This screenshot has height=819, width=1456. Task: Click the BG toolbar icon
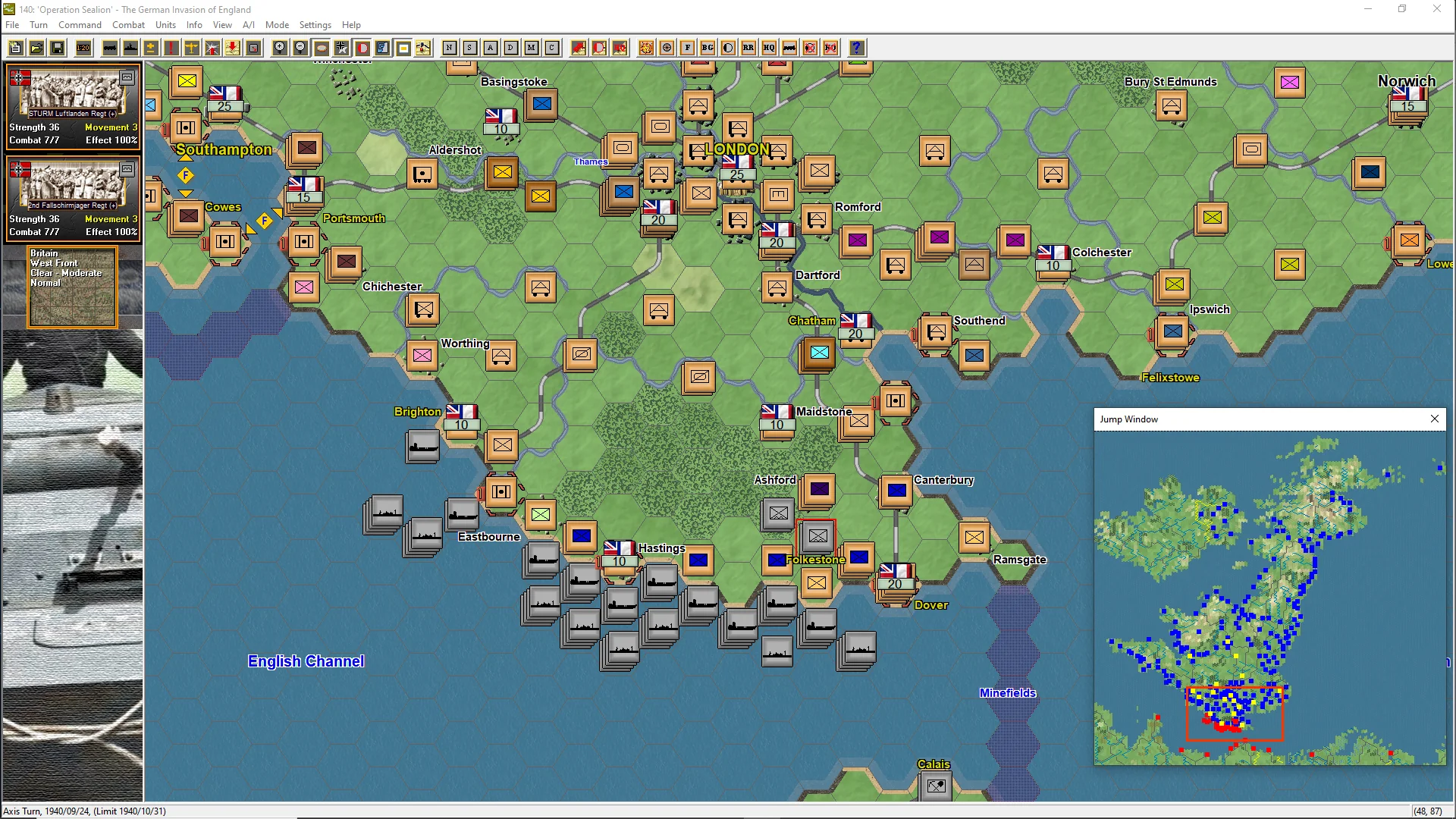[708, 48]
